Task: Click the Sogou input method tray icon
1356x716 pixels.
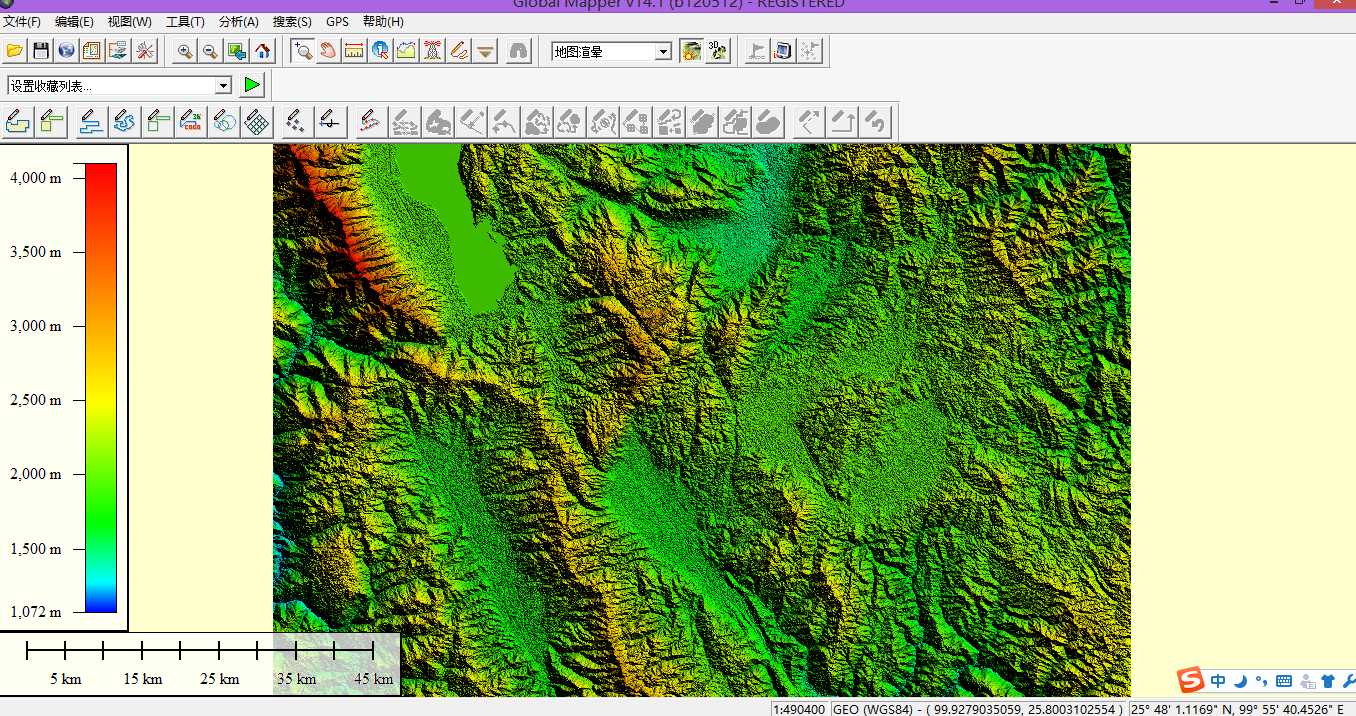Action: [1190, 681]
